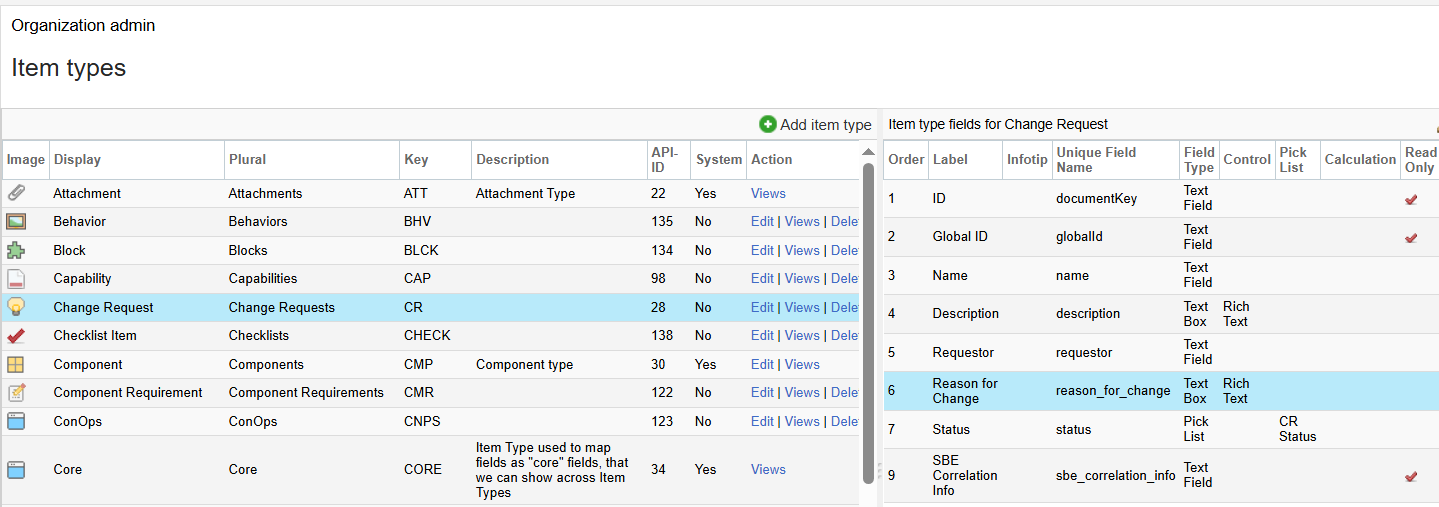
Task: Open the Edit link for Change Request
Action: (762, 308)
